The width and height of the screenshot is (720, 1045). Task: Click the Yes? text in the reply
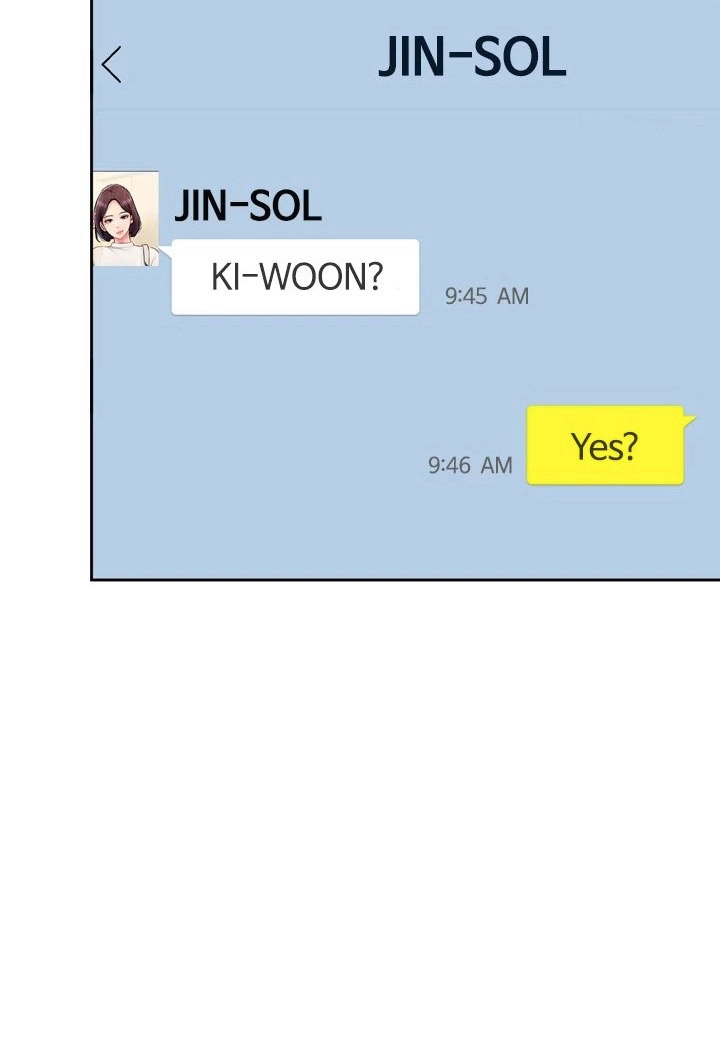pos(605,446)
